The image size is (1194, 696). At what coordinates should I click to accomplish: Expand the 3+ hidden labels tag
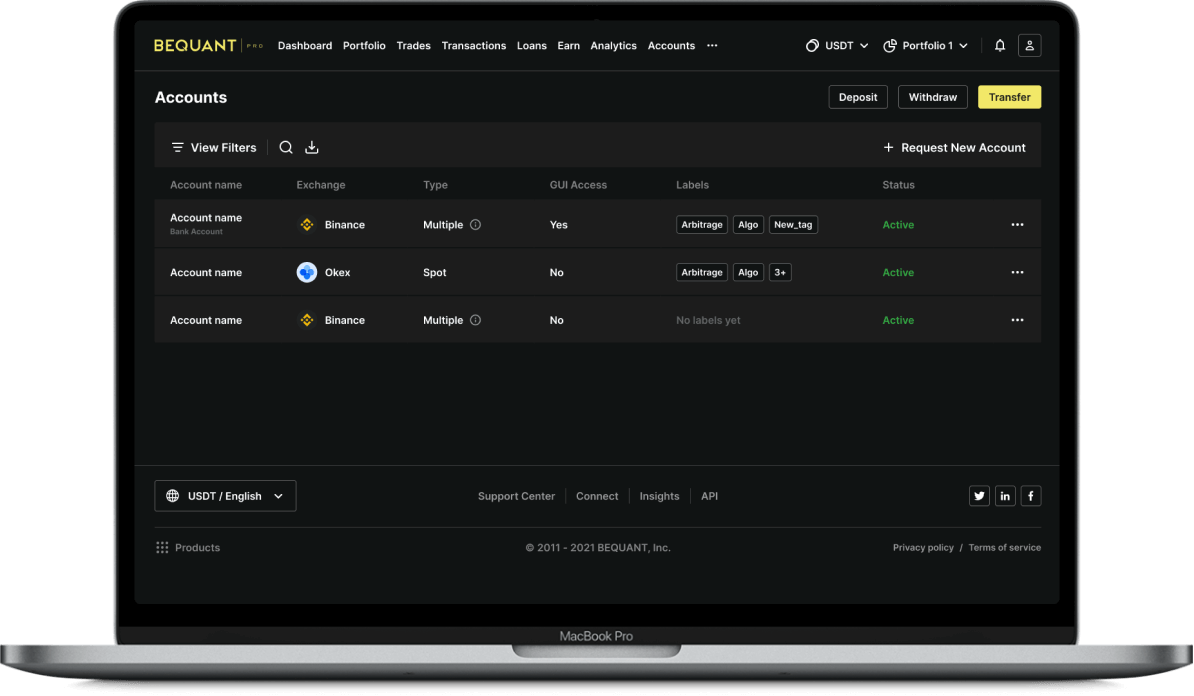point(780,272)
